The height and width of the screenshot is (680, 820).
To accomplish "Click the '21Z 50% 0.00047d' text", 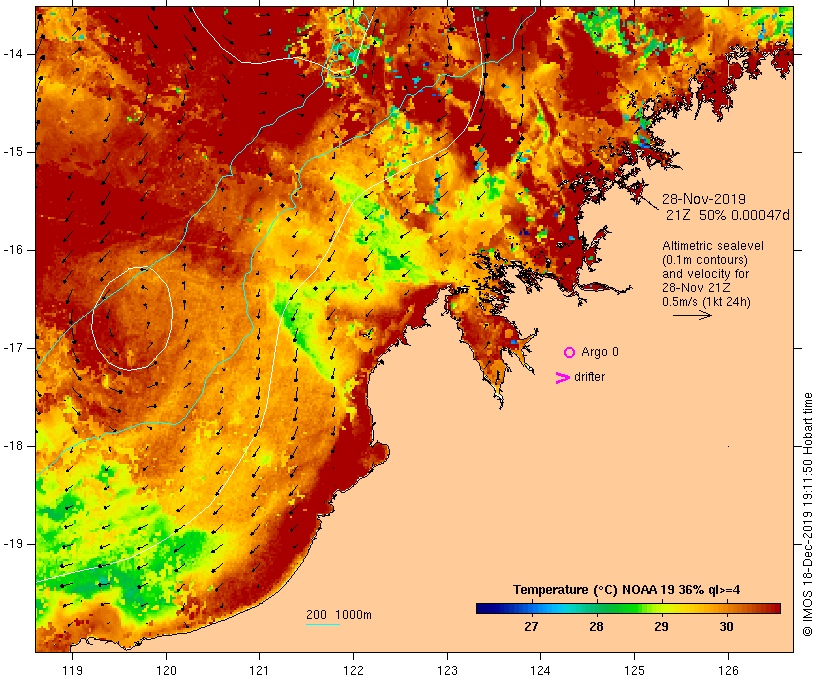I will [727, 215].
